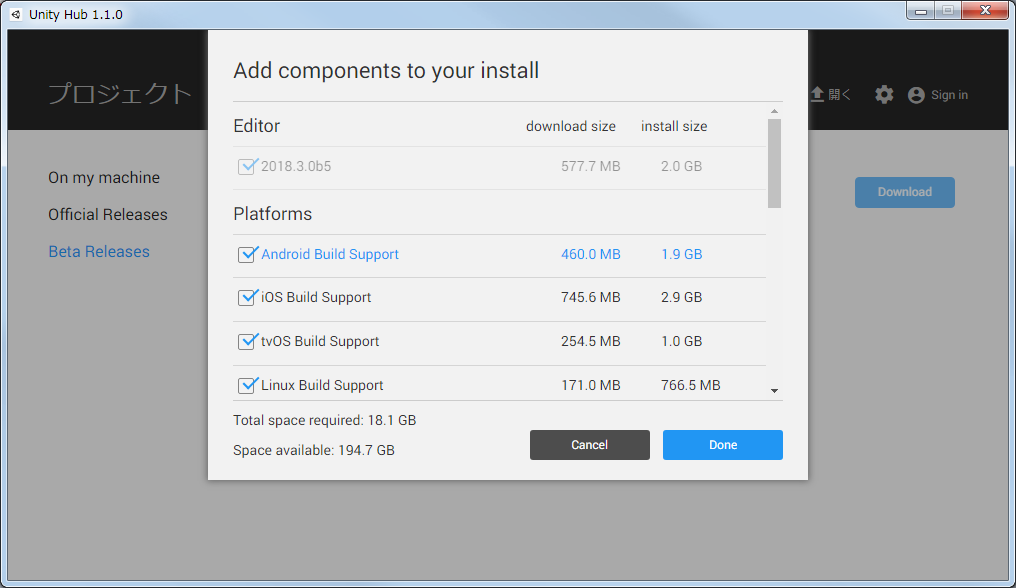Click the download size column header
The image size is (1016, 588).
point(571,126)
